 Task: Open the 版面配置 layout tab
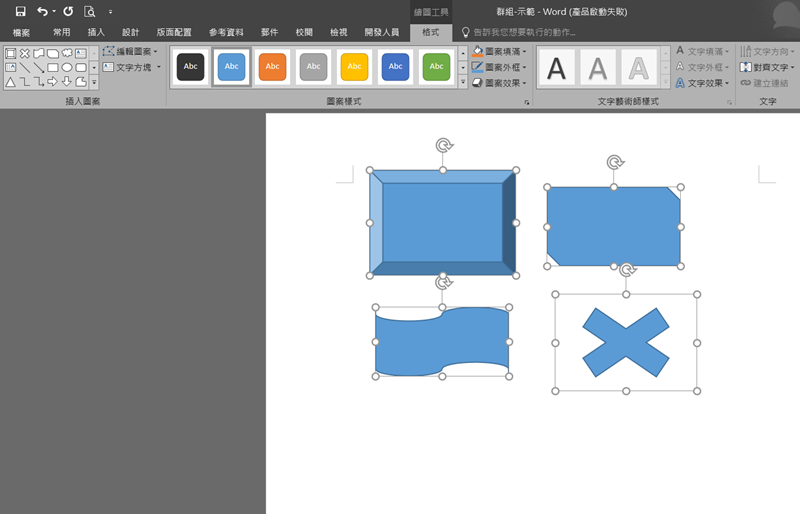click(174, 32)
